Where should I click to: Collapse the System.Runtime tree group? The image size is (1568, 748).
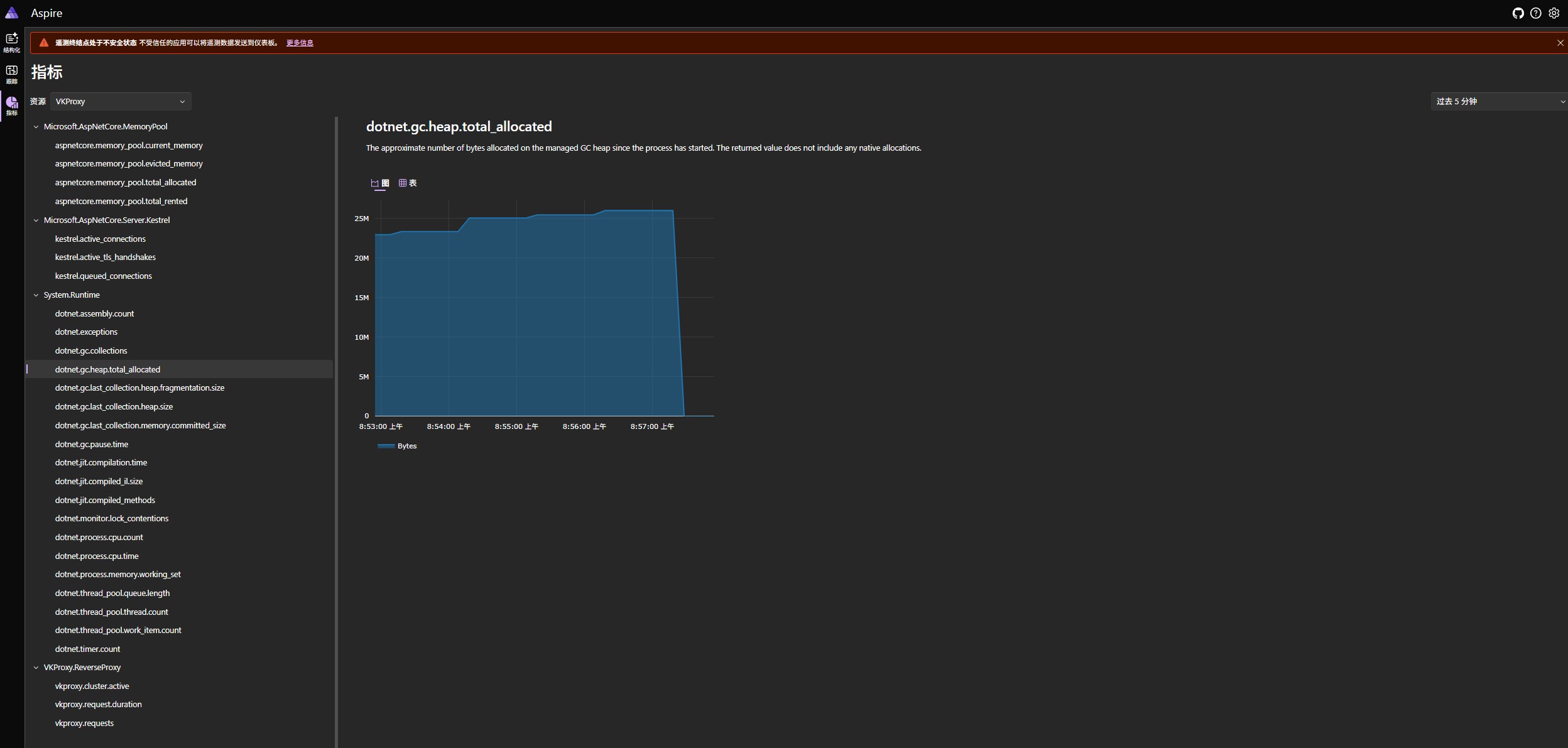[36, 295]
